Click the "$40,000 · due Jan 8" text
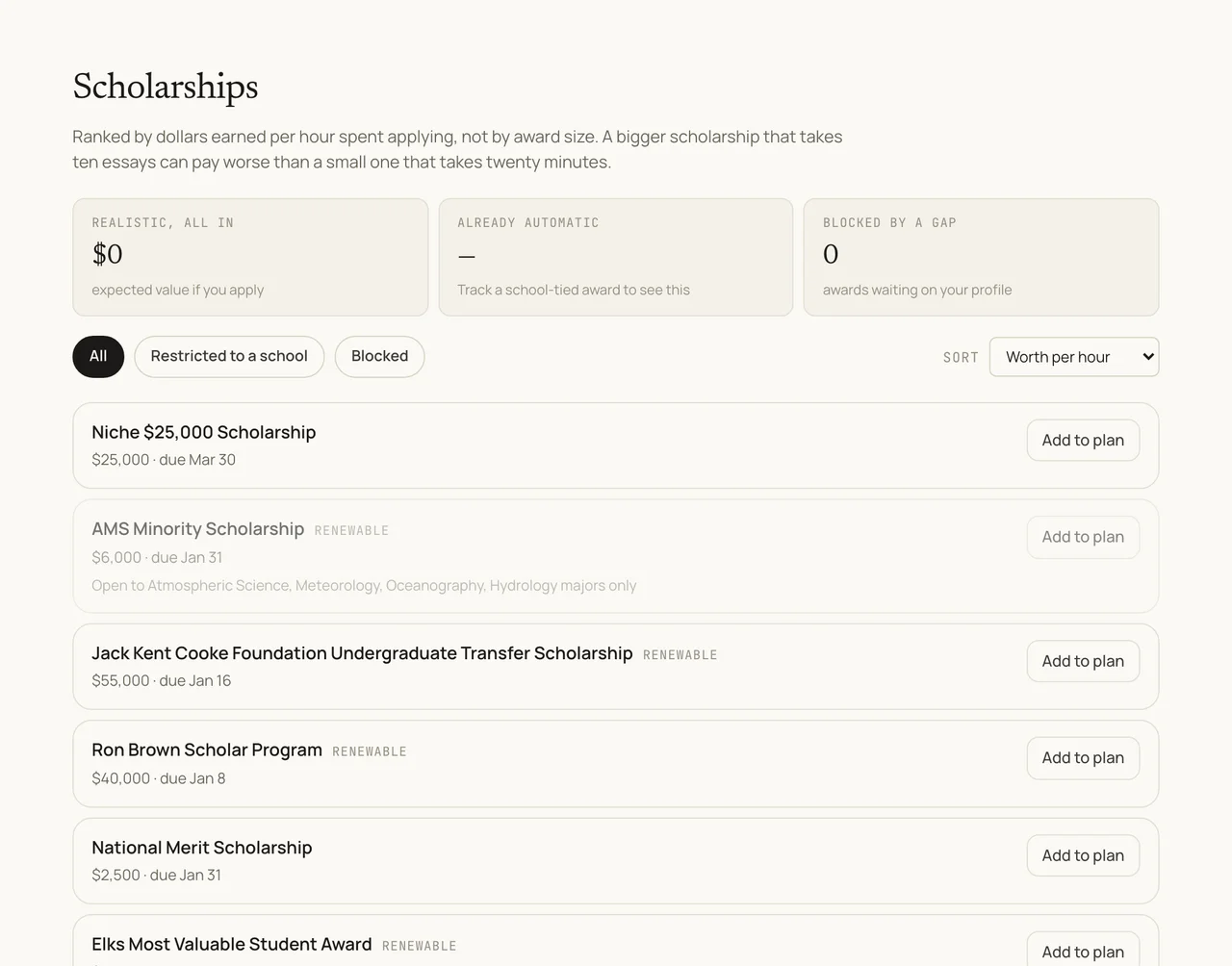Image resolution: width=1232 pixels, height=966 pixels. pos(159,778)
